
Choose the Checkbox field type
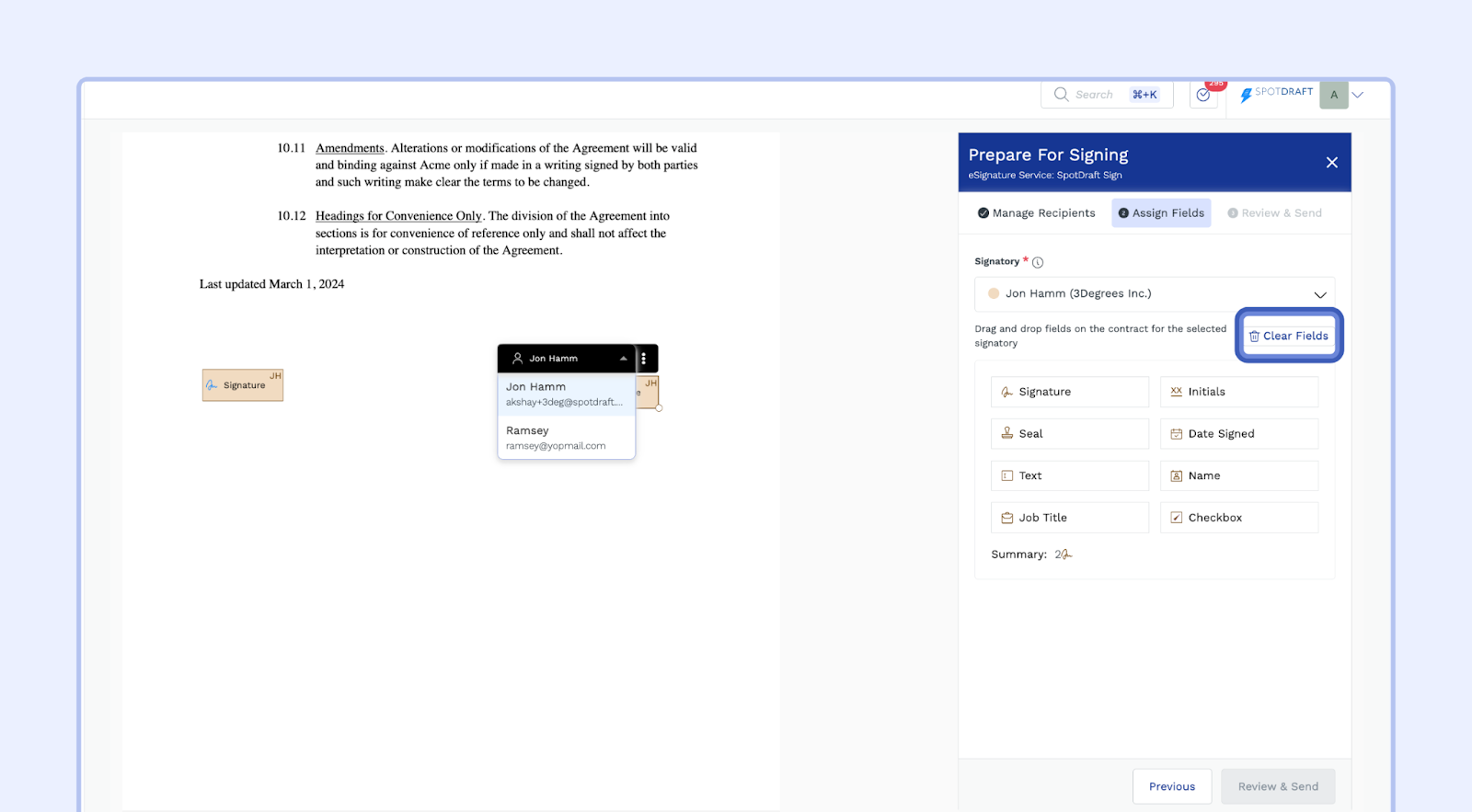coord(1238,518)
